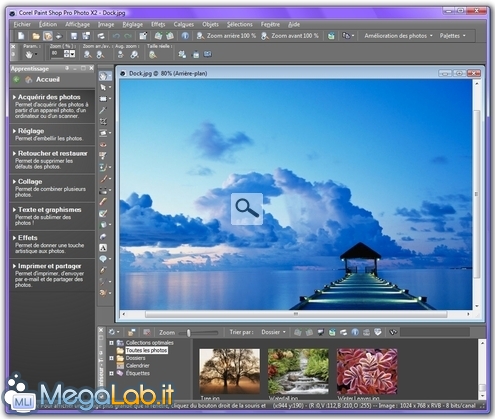Open the Réglage menu
This screenshot has width=495, height=419.
(133, 24)
